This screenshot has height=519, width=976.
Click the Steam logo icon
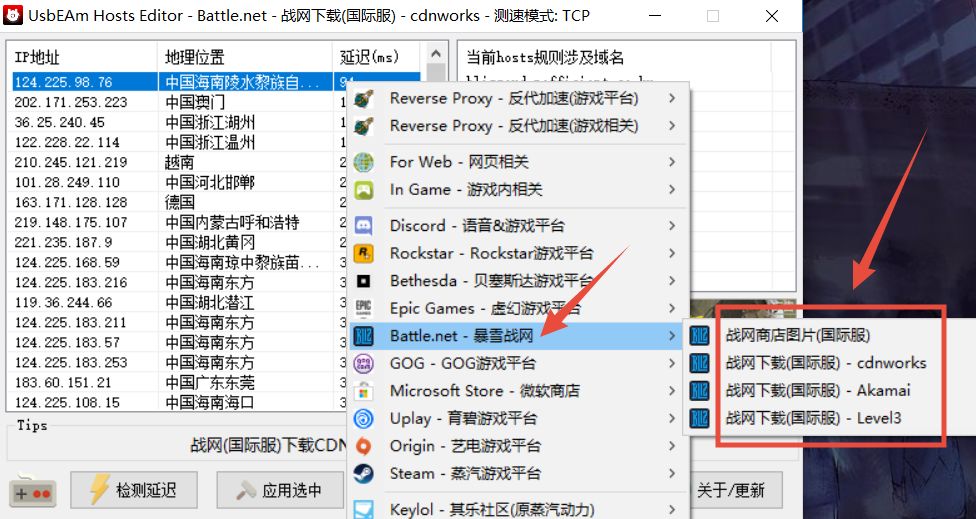pyautogui.click(x=364, y=474)
